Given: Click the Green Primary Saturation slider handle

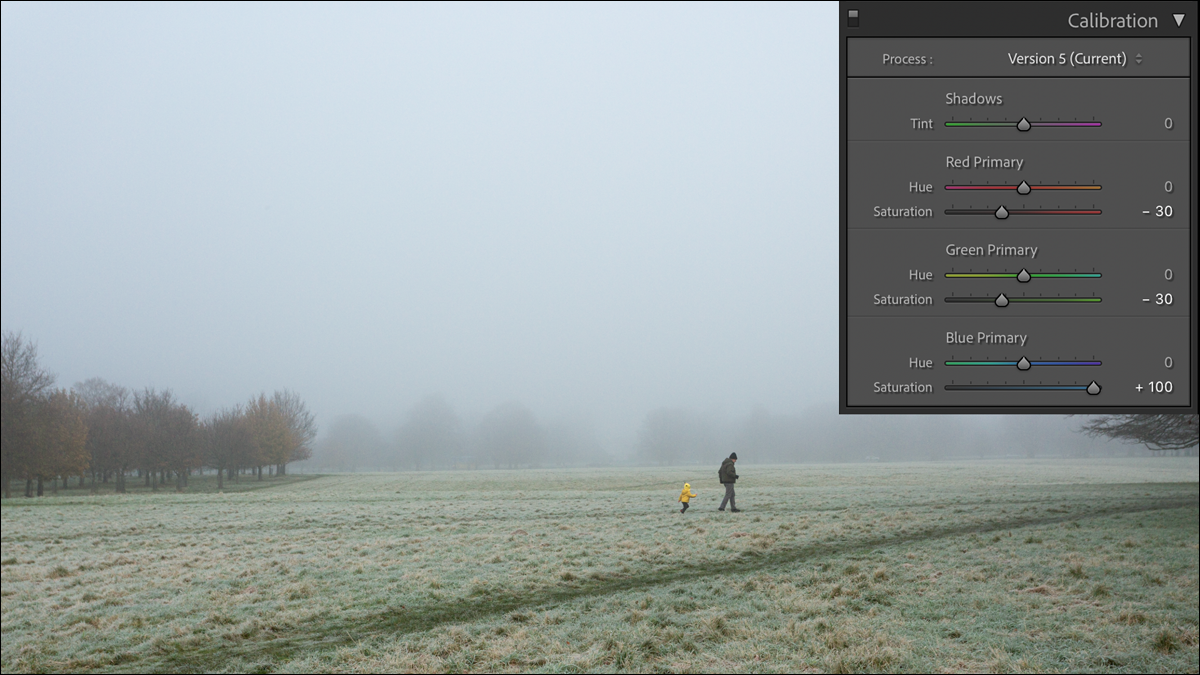Looking at the screenshot, I should 1001,300.
